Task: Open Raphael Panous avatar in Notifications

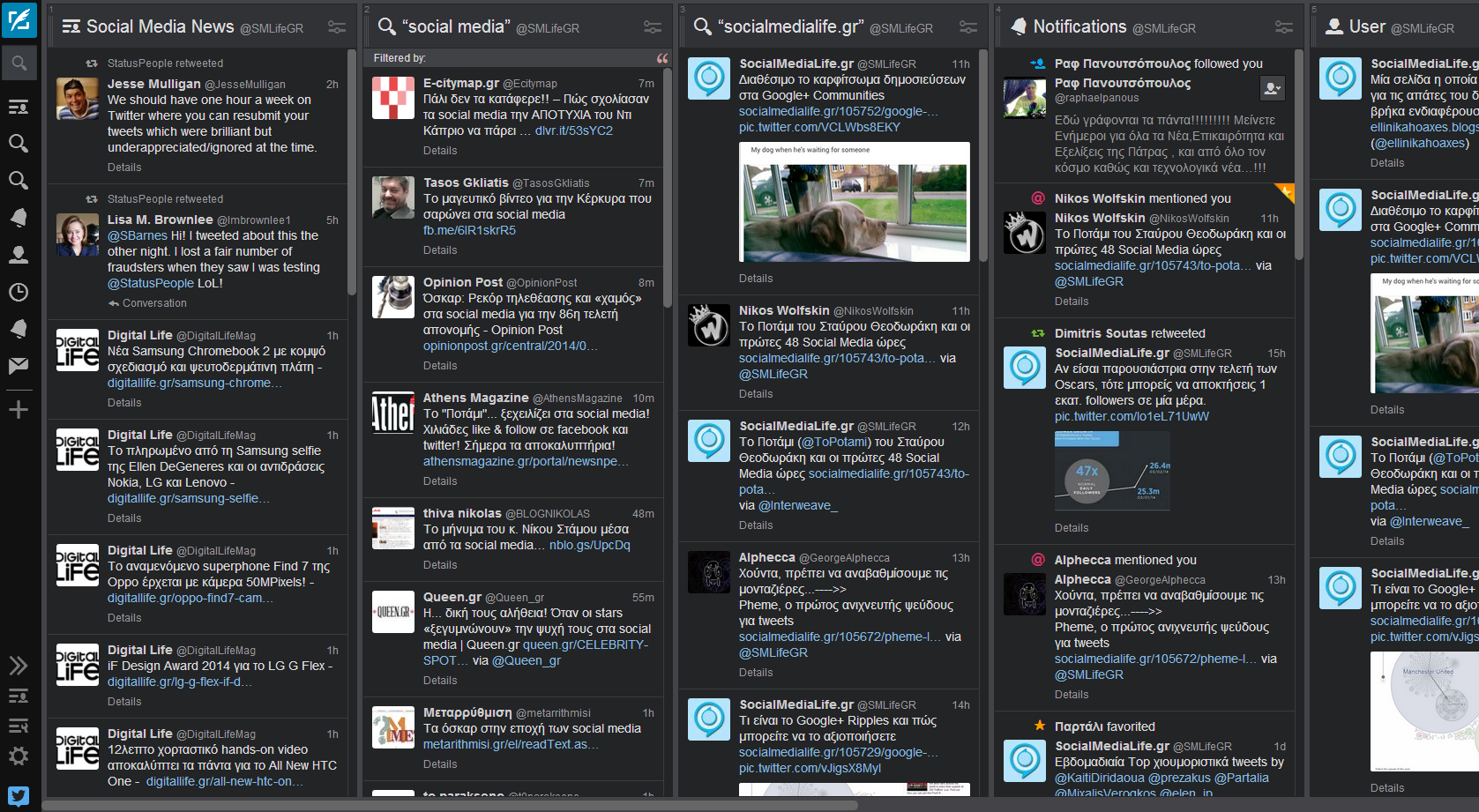Action: [1025, 97]
